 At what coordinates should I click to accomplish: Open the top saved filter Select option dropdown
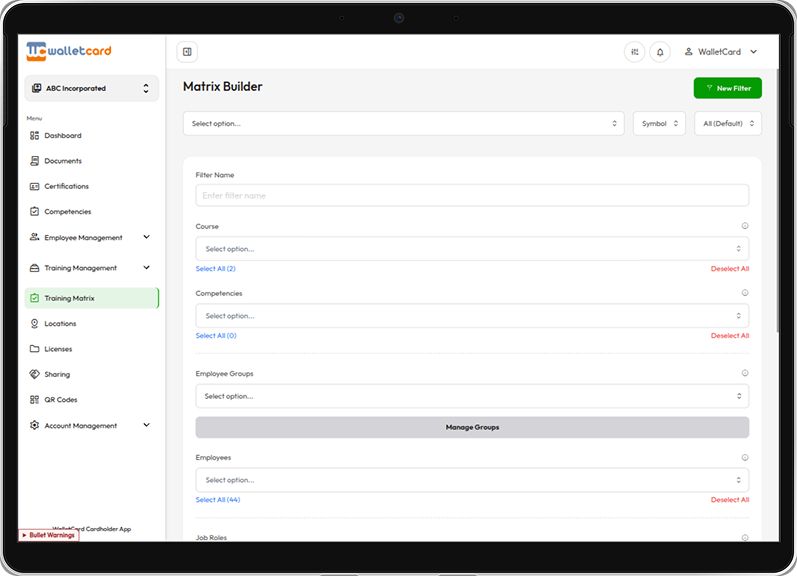[404, 124]
